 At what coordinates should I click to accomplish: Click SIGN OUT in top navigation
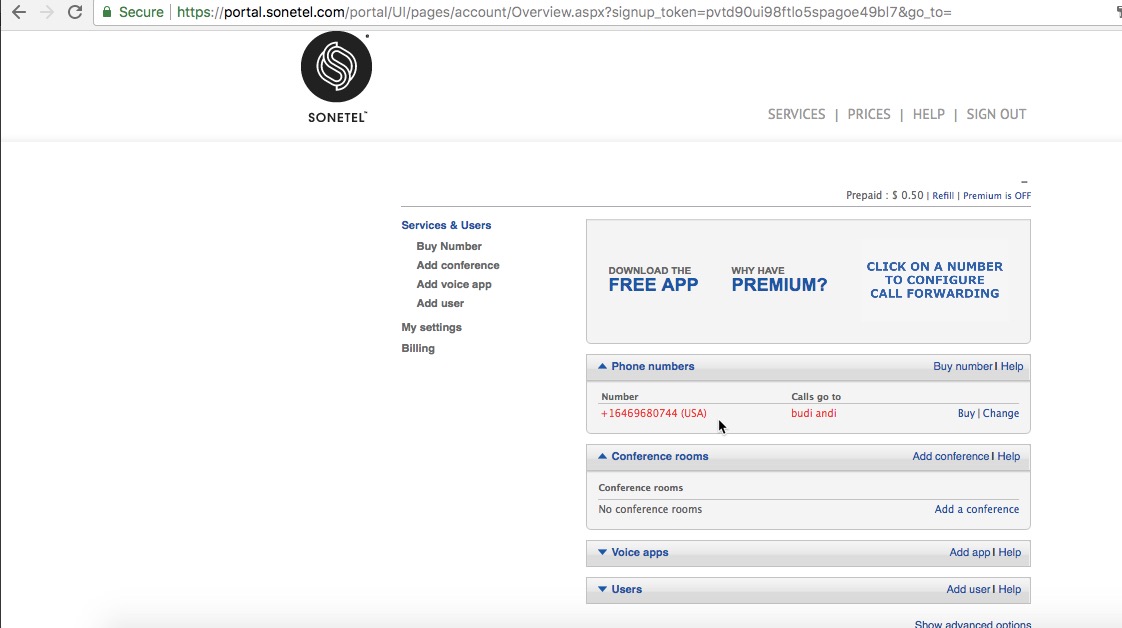point(996,114)
